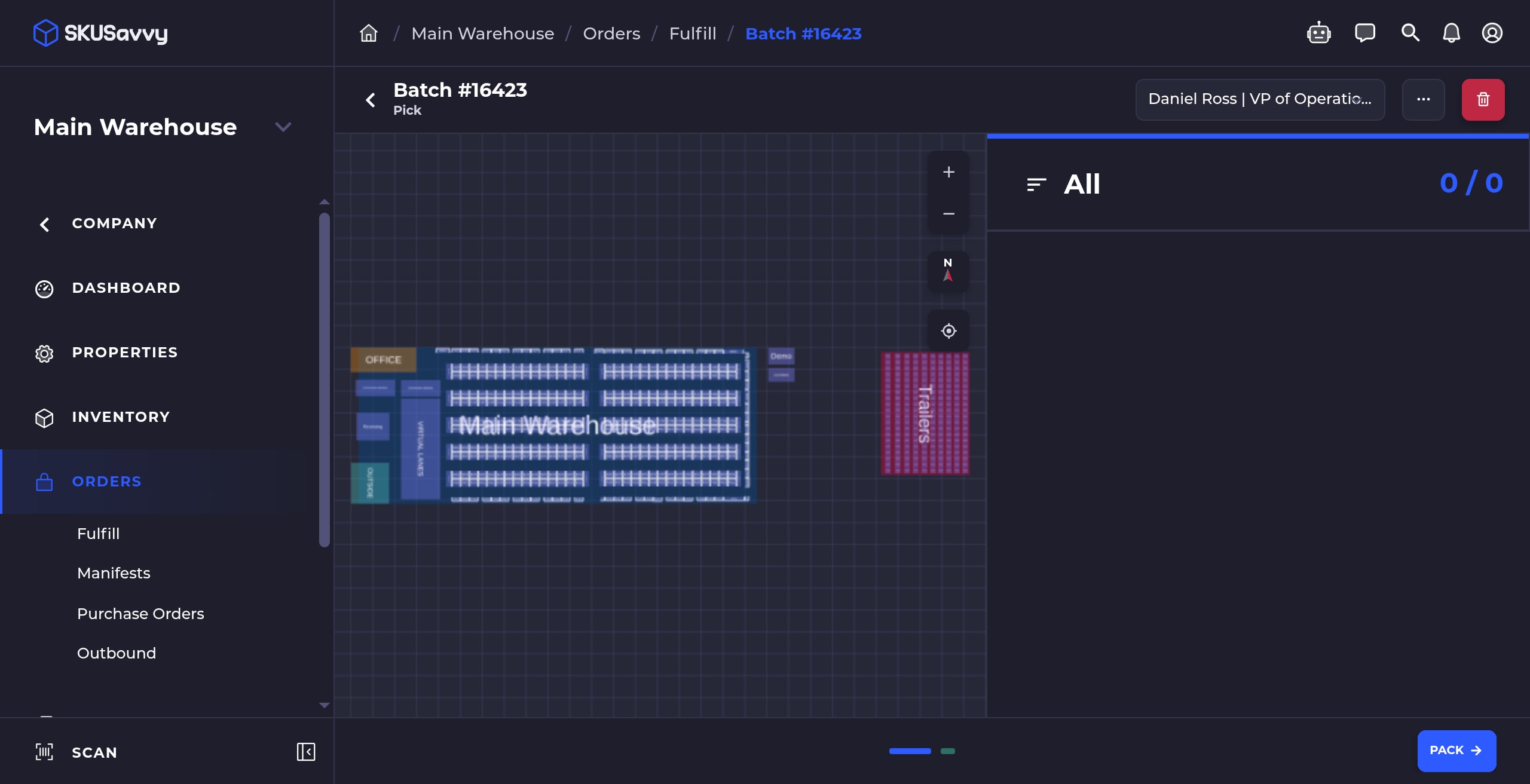The image size is (1530, 784).
Task: Click Orders breadcrumb link
Action: (611, 33)
